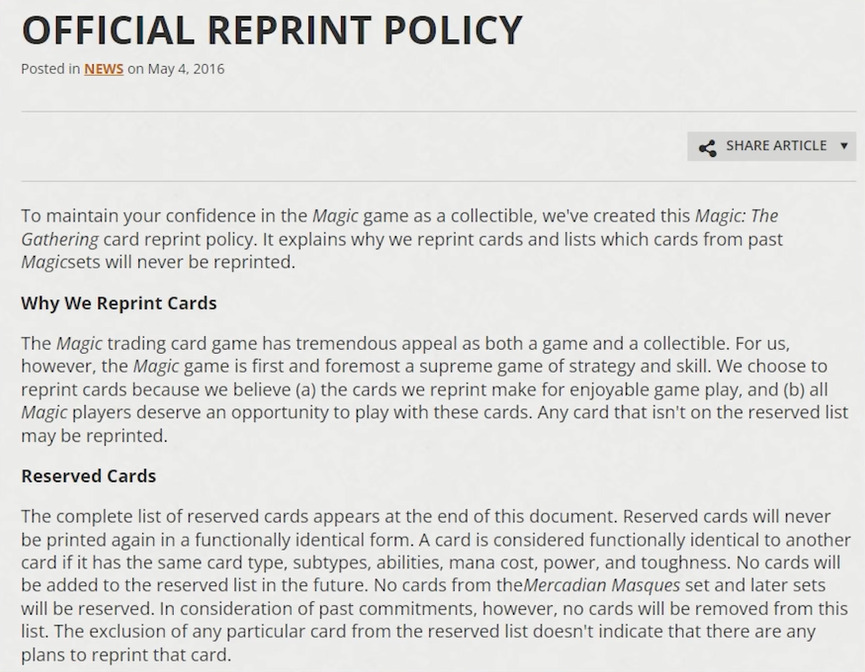Click the line plans to reprint that card

click(x=126, y=655)
